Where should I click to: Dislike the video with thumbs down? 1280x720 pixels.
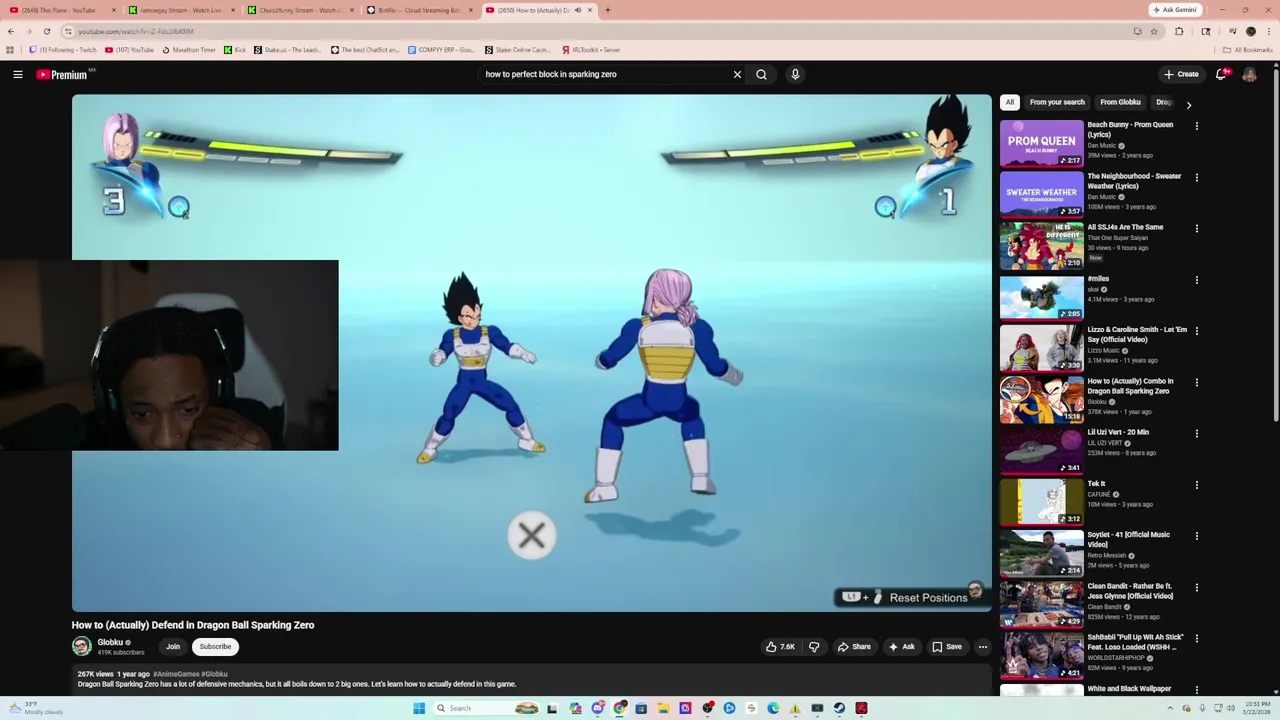[814, 647]
